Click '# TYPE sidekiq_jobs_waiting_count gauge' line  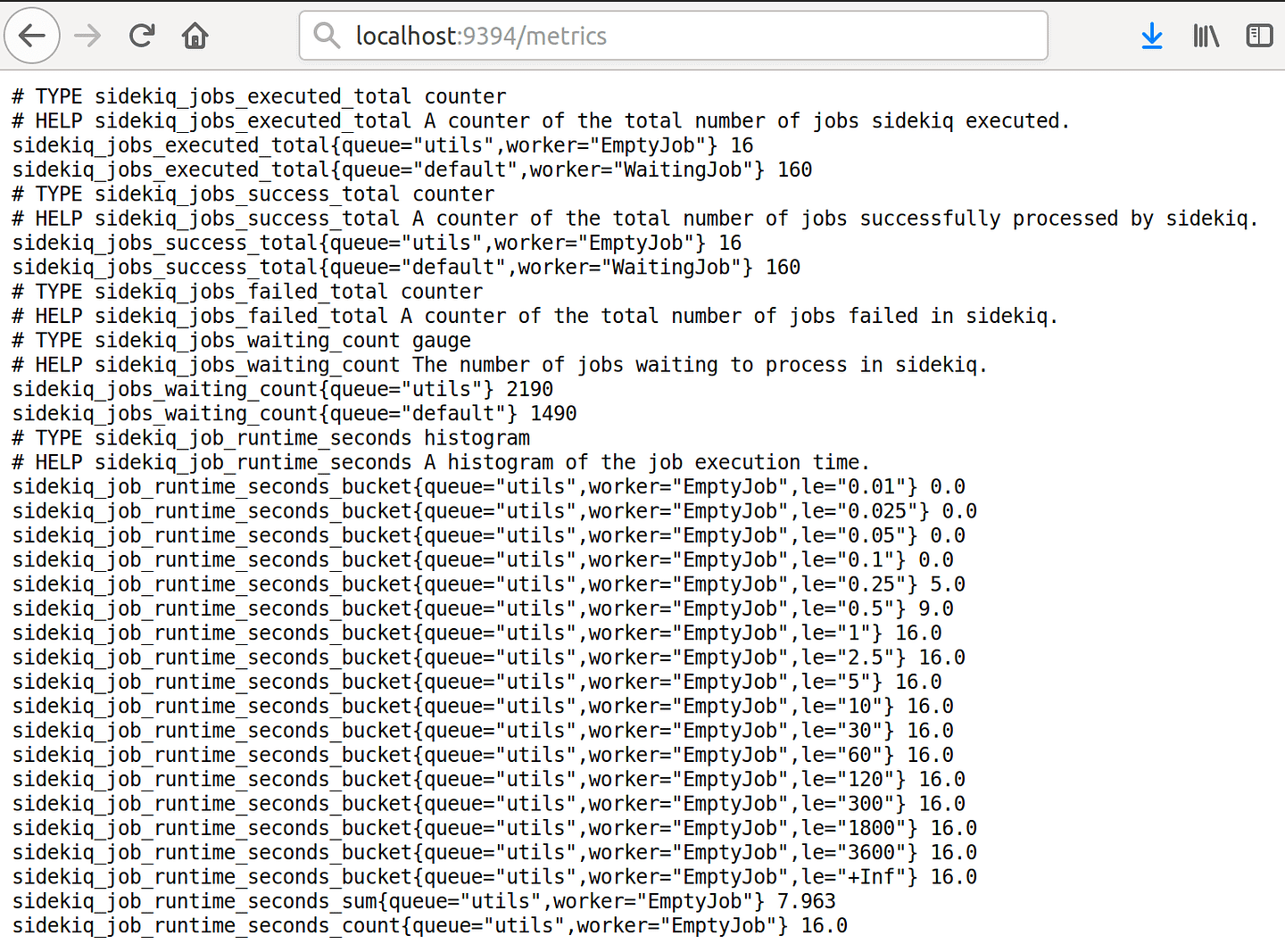click(242, 340)
